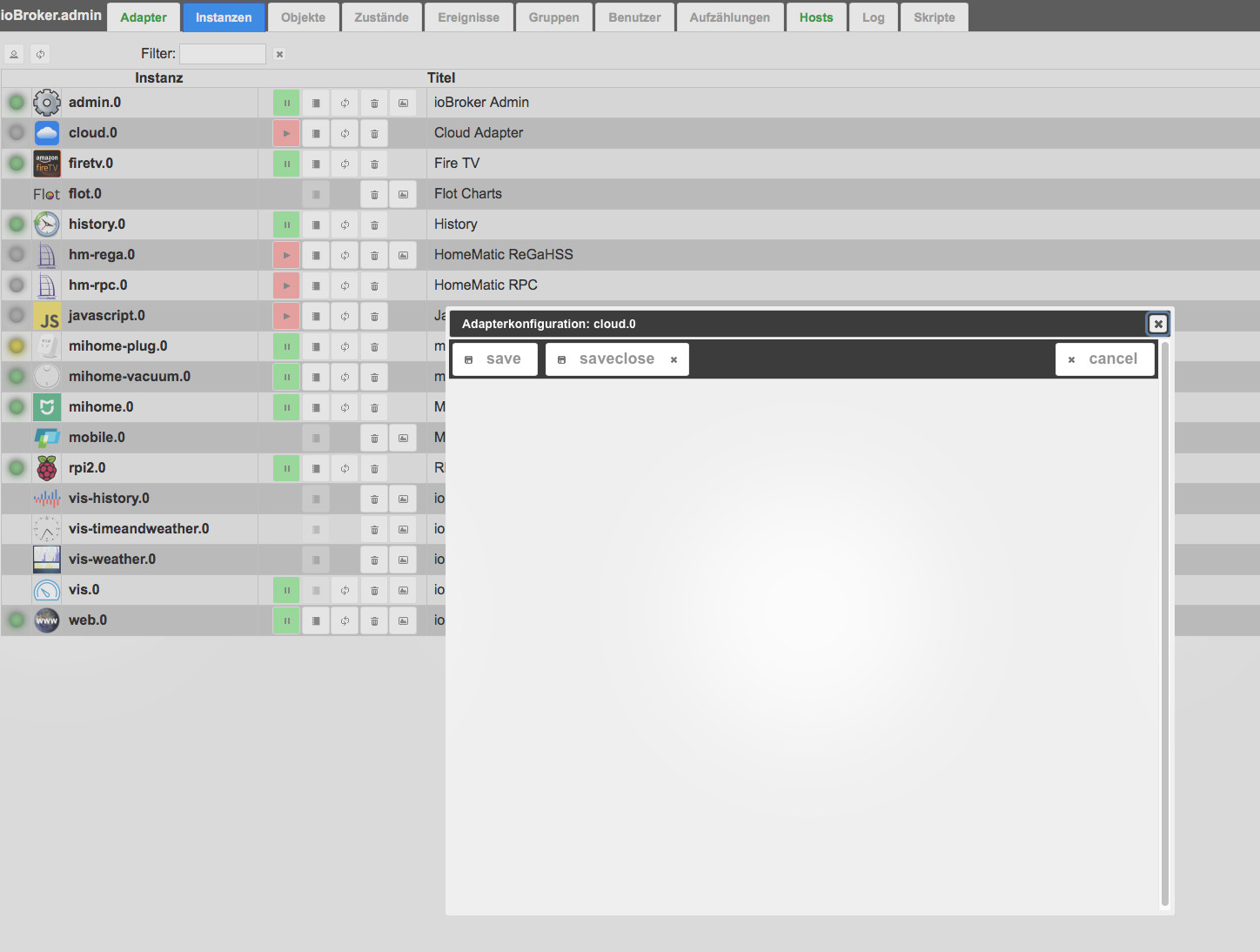Start the hm-rpc.0 instance
1260x952 pixels.
(x=286, y=285)
